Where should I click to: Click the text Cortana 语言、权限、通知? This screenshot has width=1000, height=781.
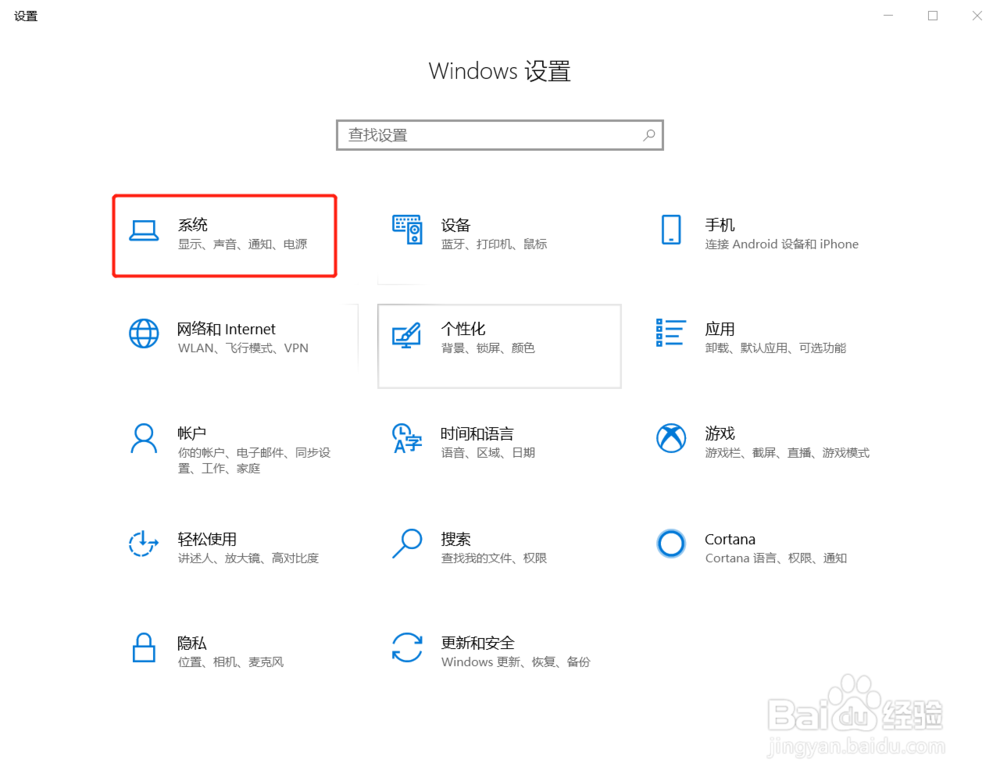pos(776,558)
